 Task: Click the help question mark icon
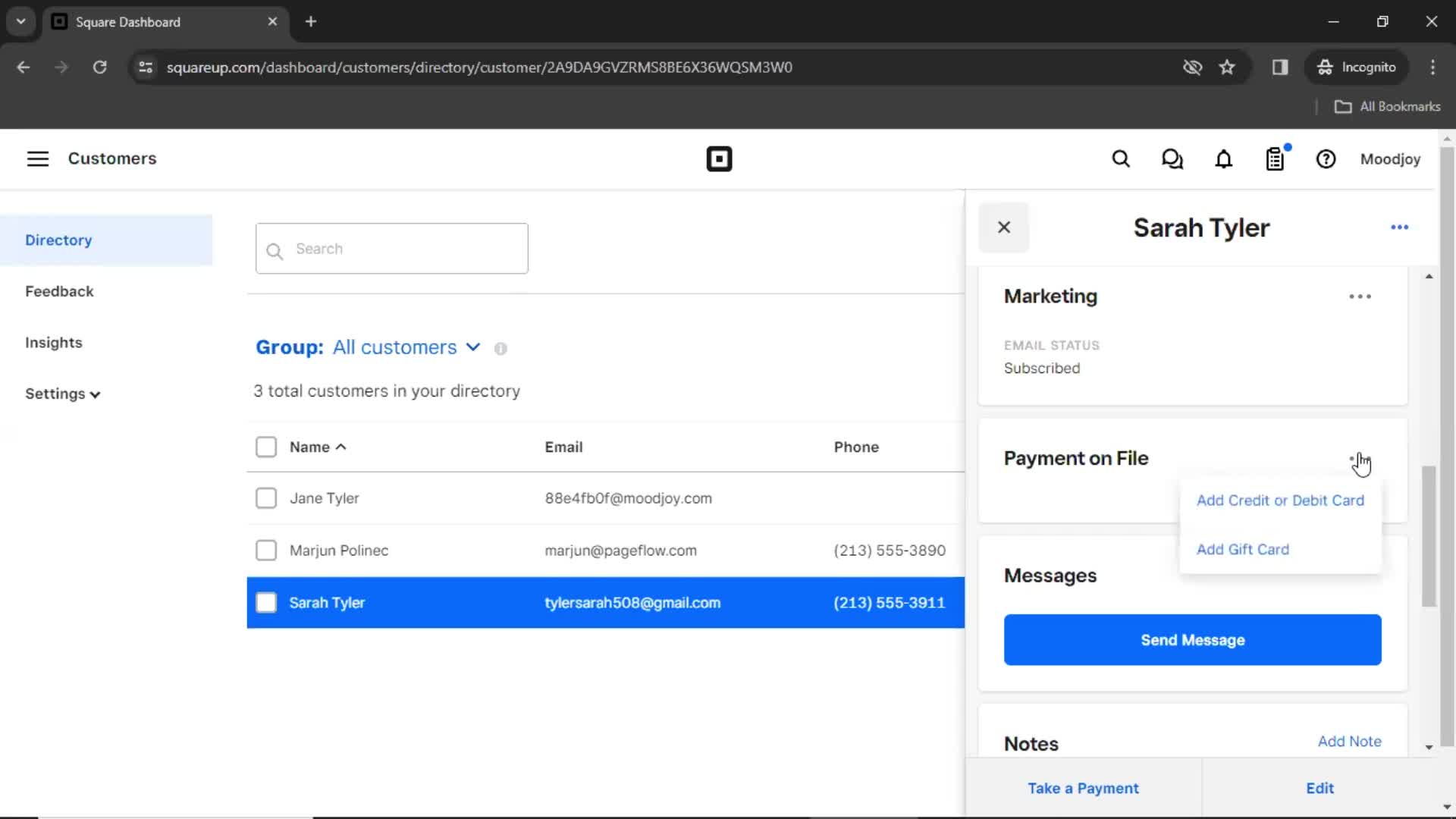(x=1326, y=159)
